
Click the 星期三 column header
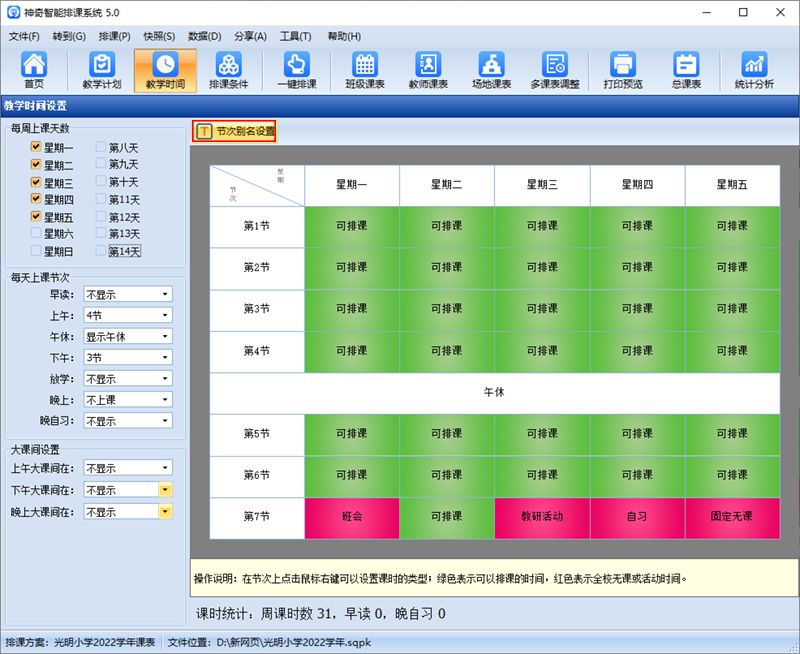[542, 185]
